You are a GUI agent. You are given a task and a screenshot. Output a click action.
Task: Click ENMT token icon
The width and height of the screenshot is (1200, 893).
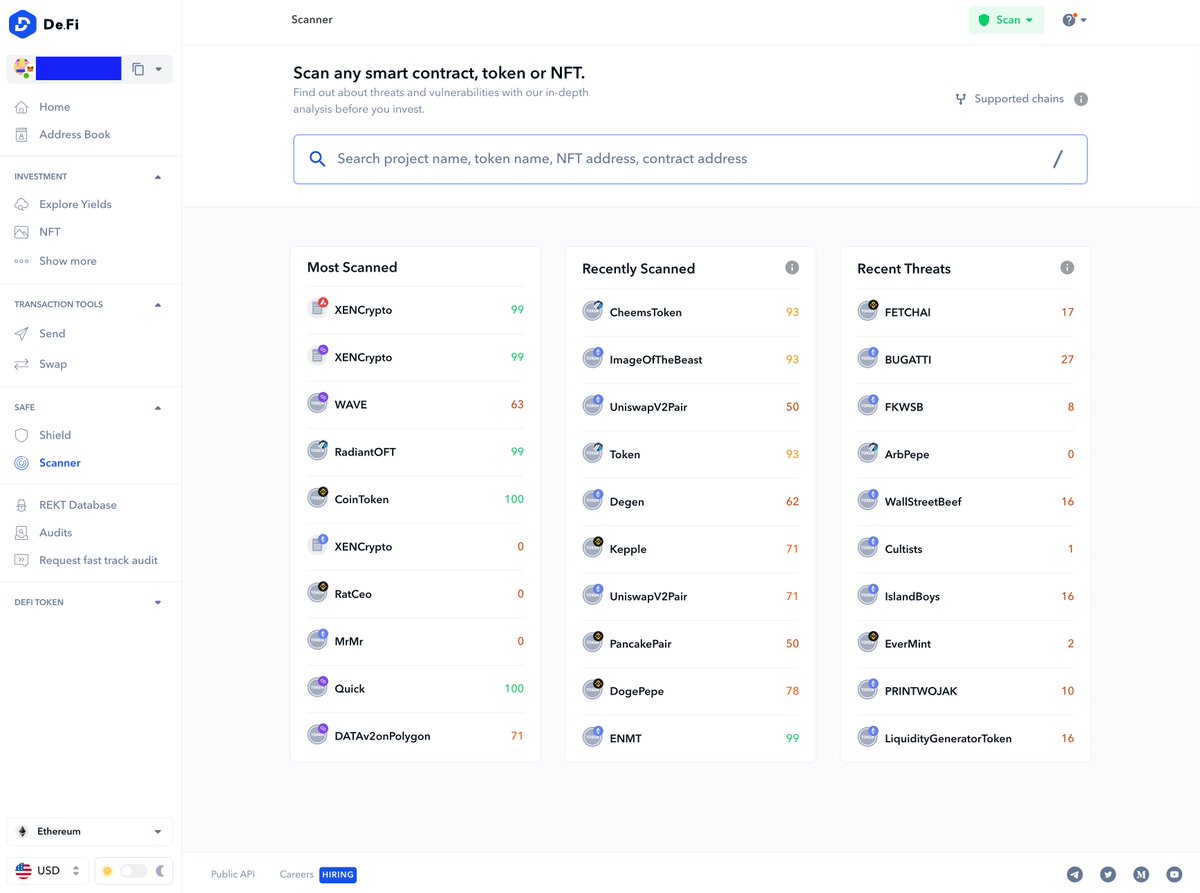click(593, 737)
